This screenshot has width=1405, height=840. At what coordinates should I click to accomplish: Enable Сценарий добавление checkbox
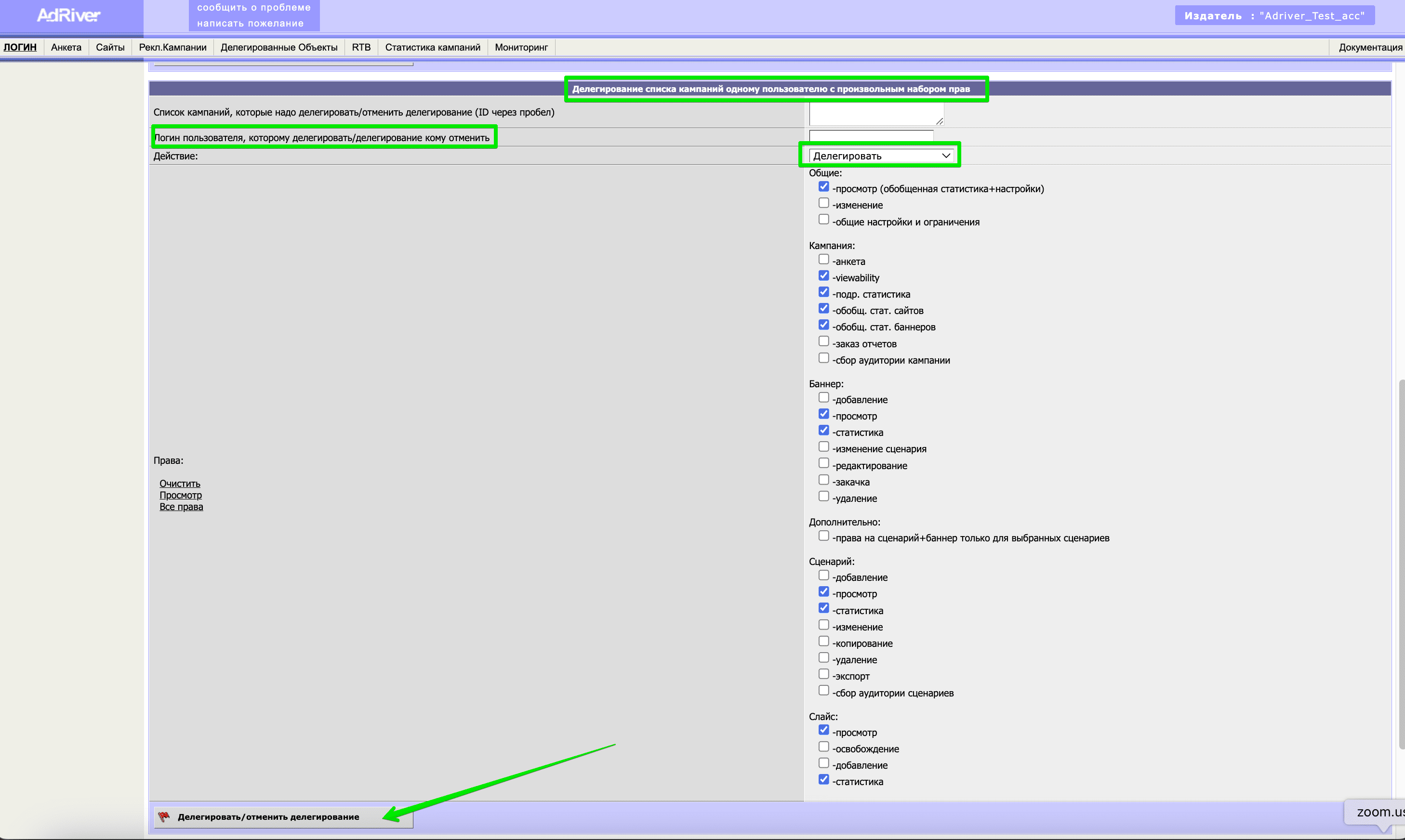823,575
